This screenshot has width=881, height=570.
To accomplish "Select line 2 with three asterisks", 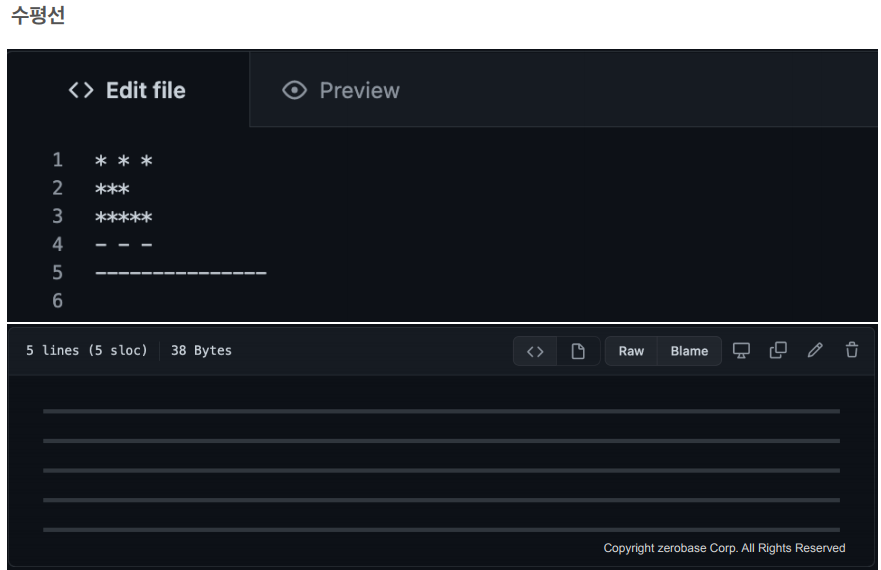I will tap(112, 189).
